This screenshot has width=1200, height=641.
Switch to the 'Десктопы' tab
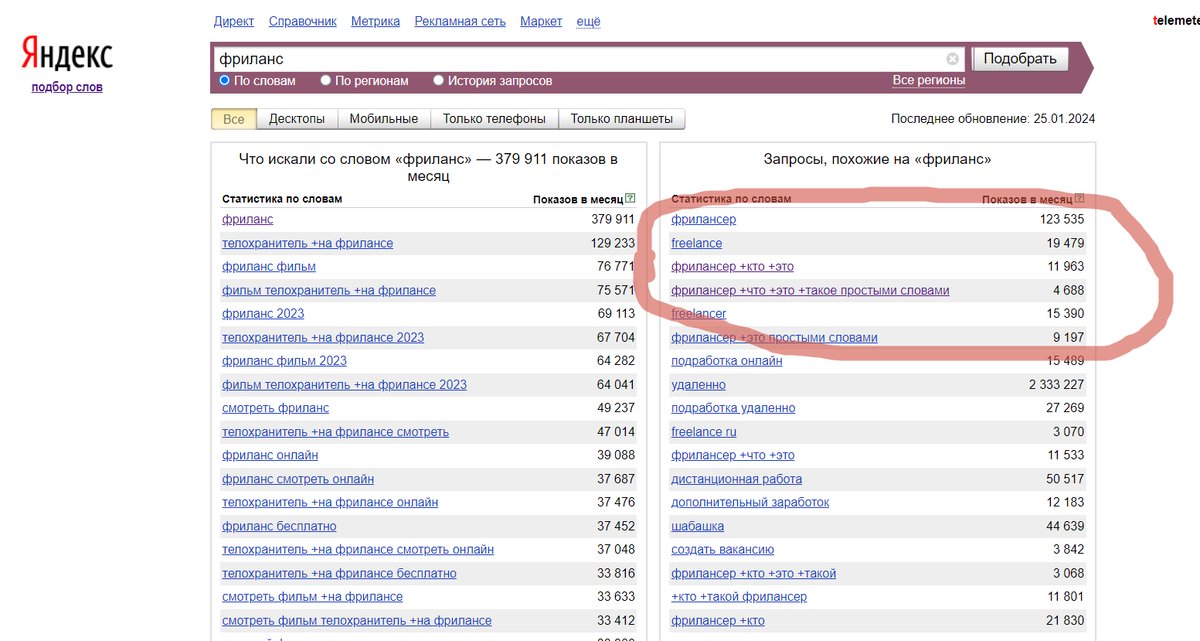coord(297,119)
